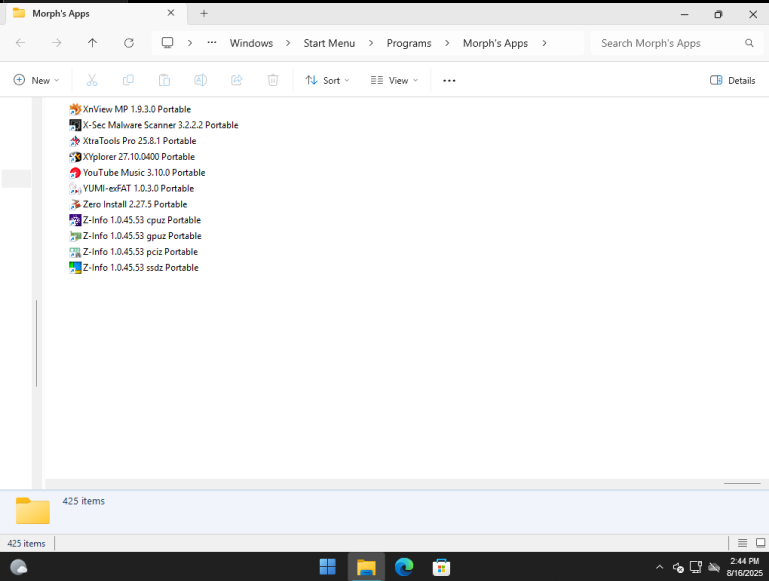Select XYplorer 27.10.0400 Portable name

pyautogui.click(x=139, y=157)
